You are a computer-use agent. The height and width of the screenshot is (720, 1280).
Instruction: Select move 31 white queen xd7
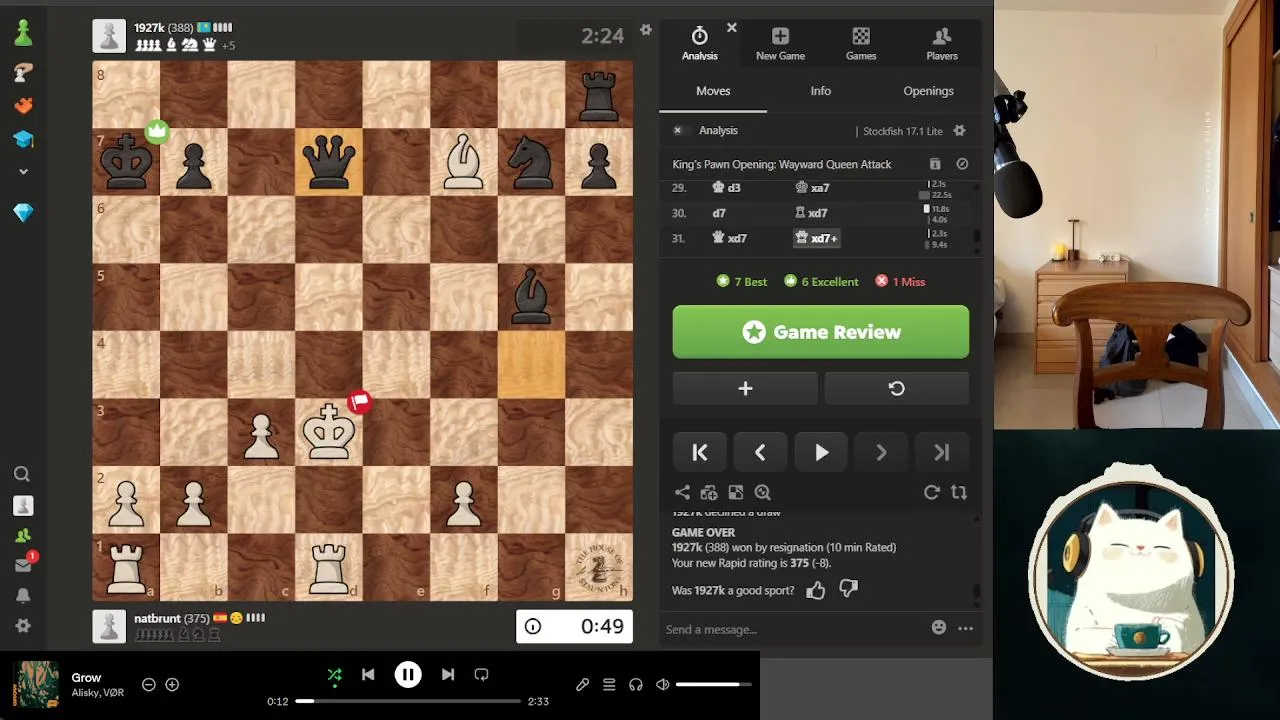[x=729, y=238]
